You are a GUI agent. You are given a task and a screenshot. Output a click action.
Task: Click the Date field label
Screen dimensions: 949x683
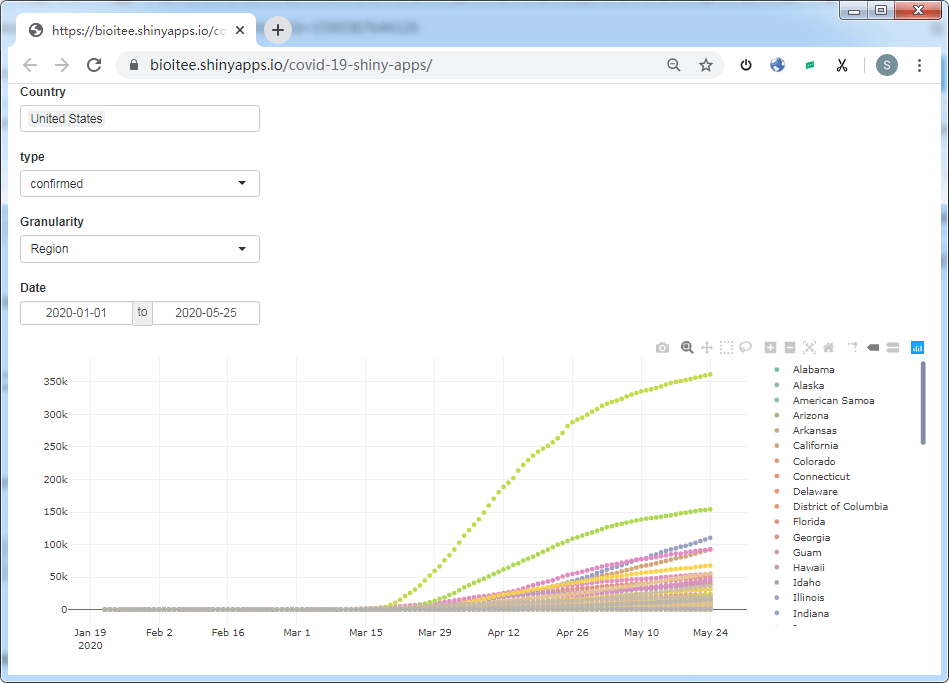coord(33,288)
